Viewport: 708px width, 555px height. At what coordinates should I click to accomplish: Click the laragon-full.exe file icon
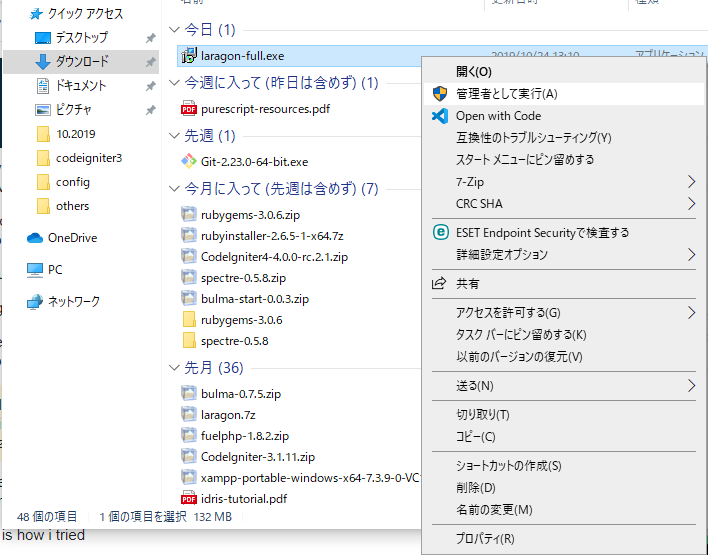pyautogui.click(x=189, y=56)
